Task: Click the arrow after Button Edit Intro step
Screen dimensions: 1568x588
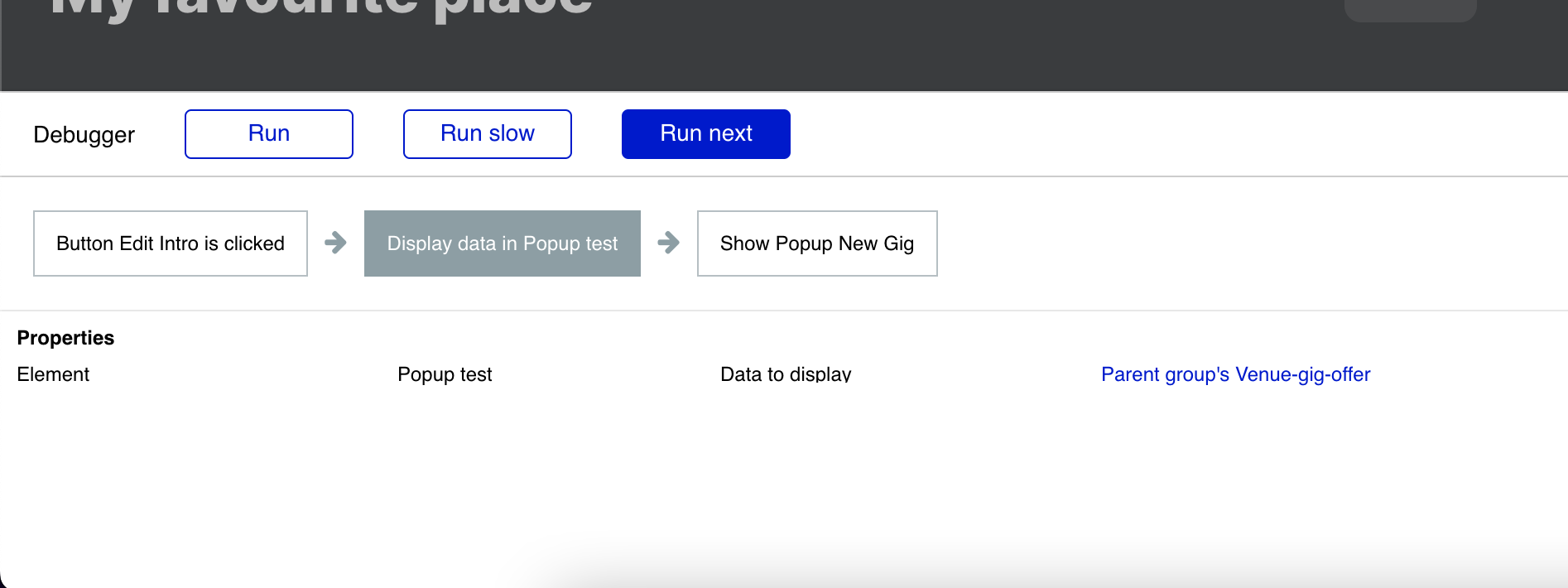Action: coord(335,243)
